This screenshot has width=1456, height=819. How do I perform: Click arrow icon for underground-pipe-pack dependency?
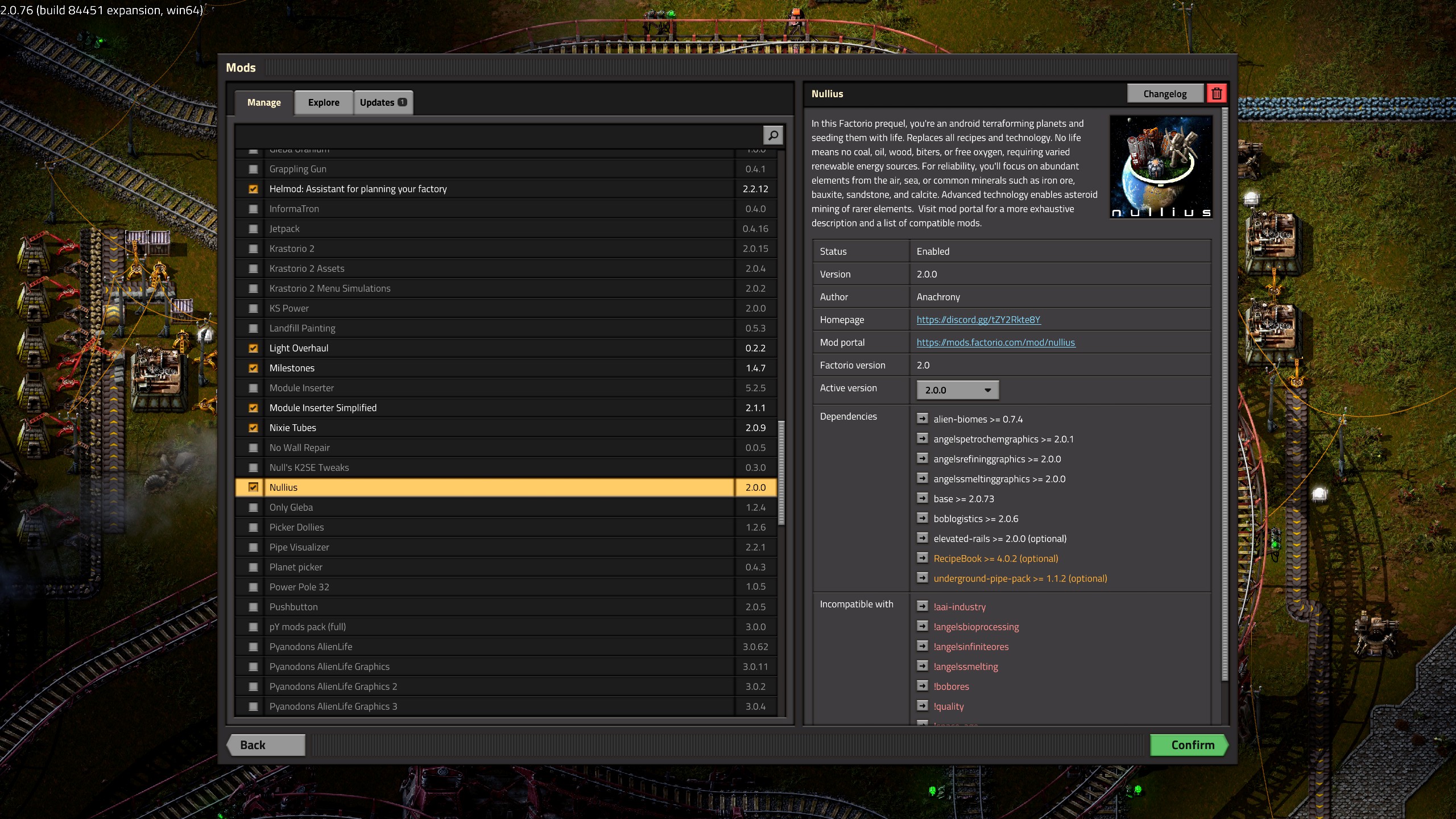pyautogui.click(x=922, y=578)
